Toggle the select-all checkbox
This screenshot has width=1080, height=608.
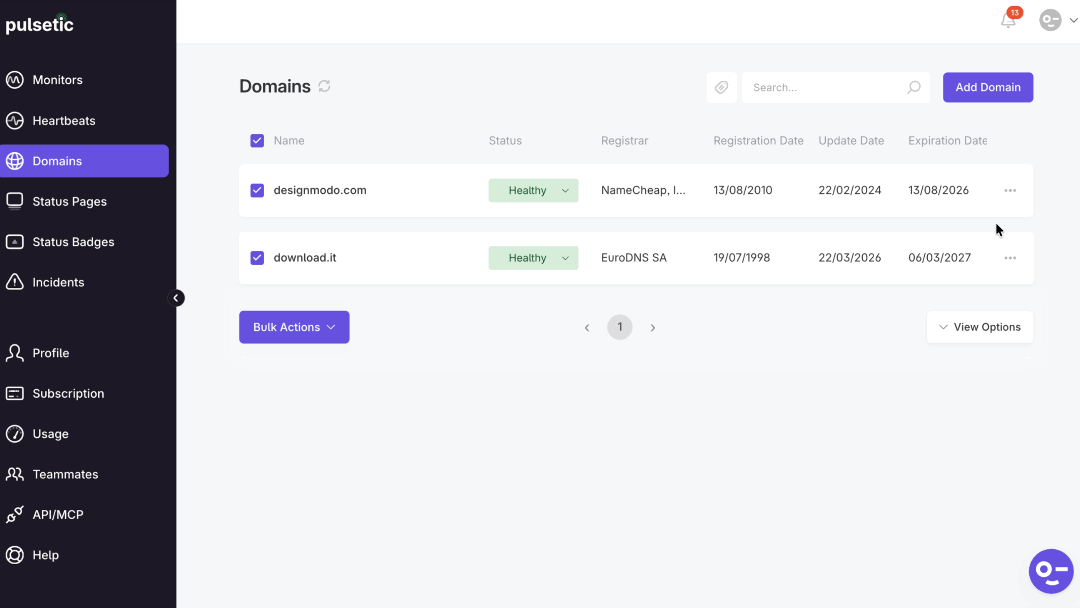pyautogui.click(x=257, y=140)
